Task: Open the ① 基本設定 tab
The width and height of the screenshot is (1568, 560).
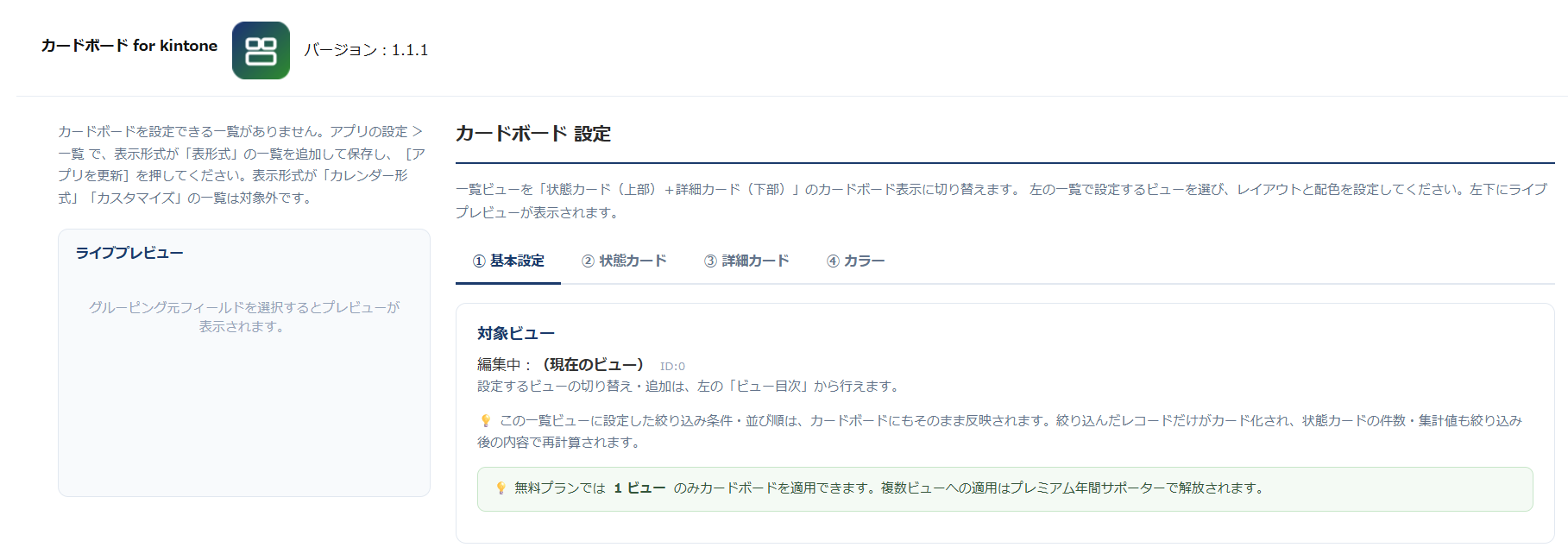Action: pyautogui.click(x=508, y=261)
